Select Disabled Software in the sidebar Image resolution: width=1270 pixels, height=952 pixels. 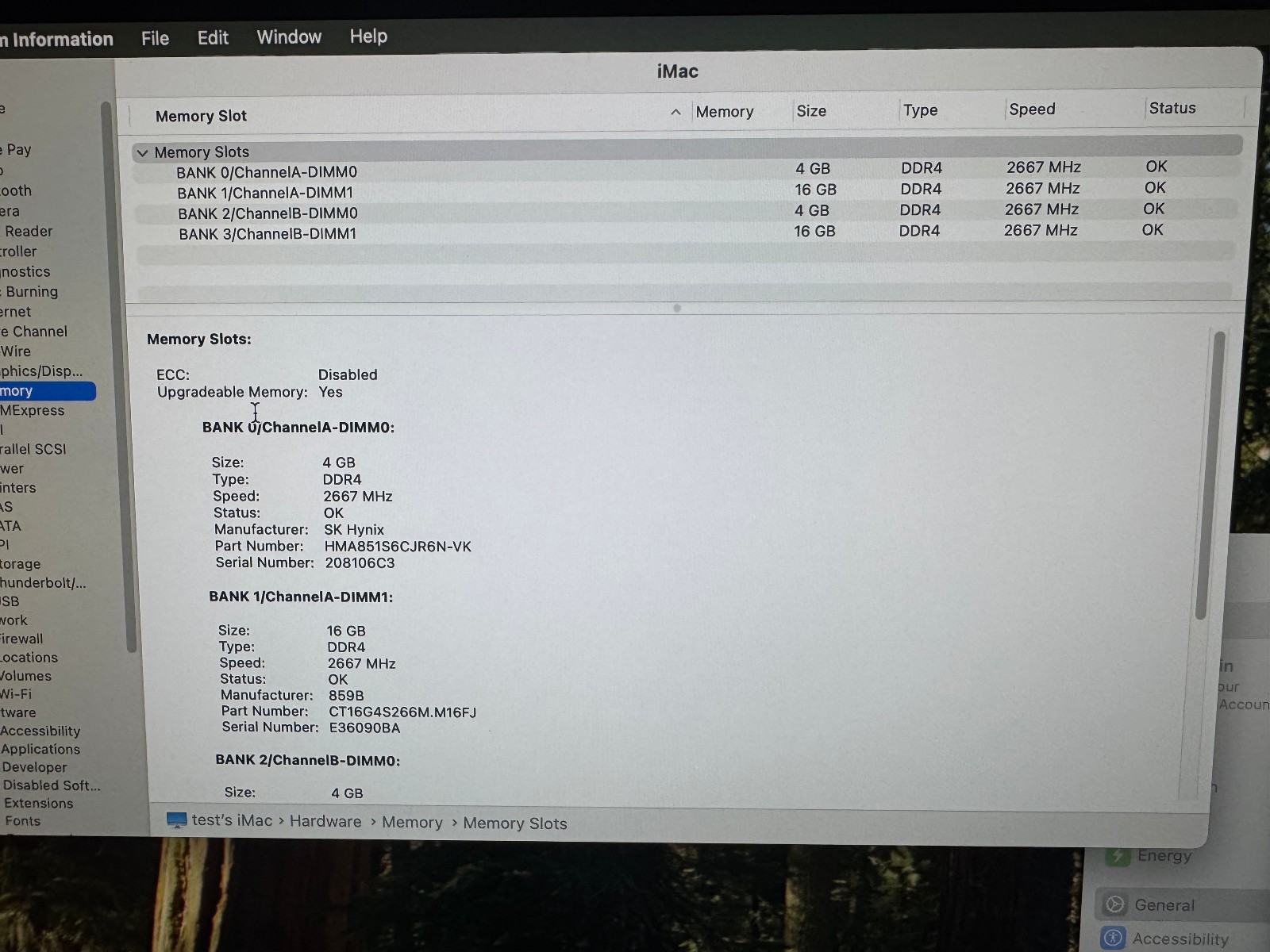click(x=52, y=785)
